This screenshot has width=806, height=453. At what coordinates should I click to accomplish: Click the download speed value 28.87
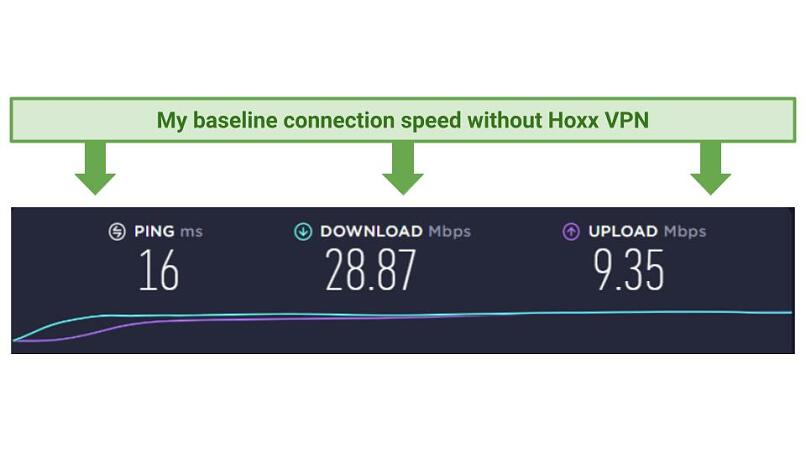pyautogui.click(x=370, y=270)
